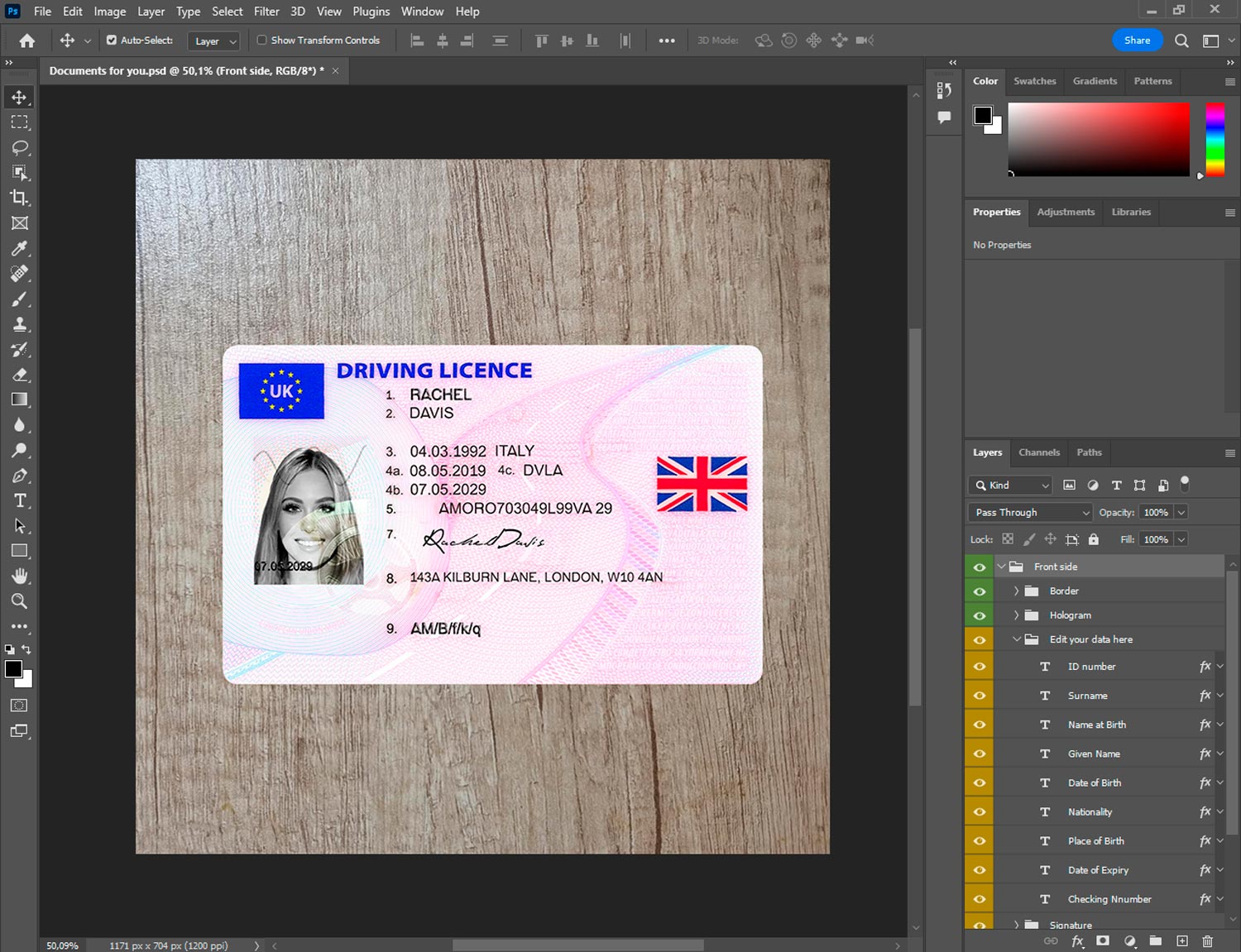This screenshot has width=1241, height=952.
Task: Enable Show Transform Controls checkbox
Action: (261, 40)
